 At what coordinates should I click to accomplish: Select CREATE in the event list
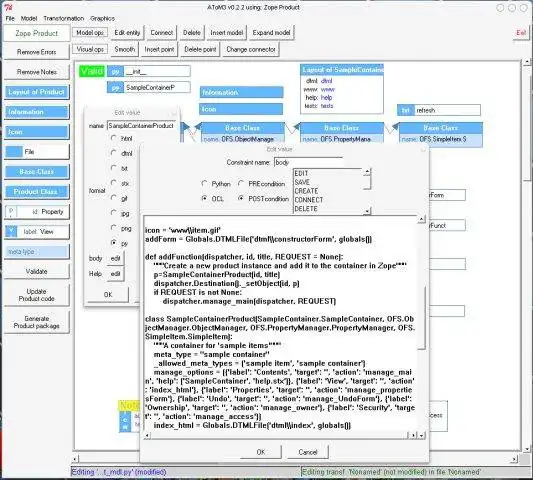coord(306,191)
